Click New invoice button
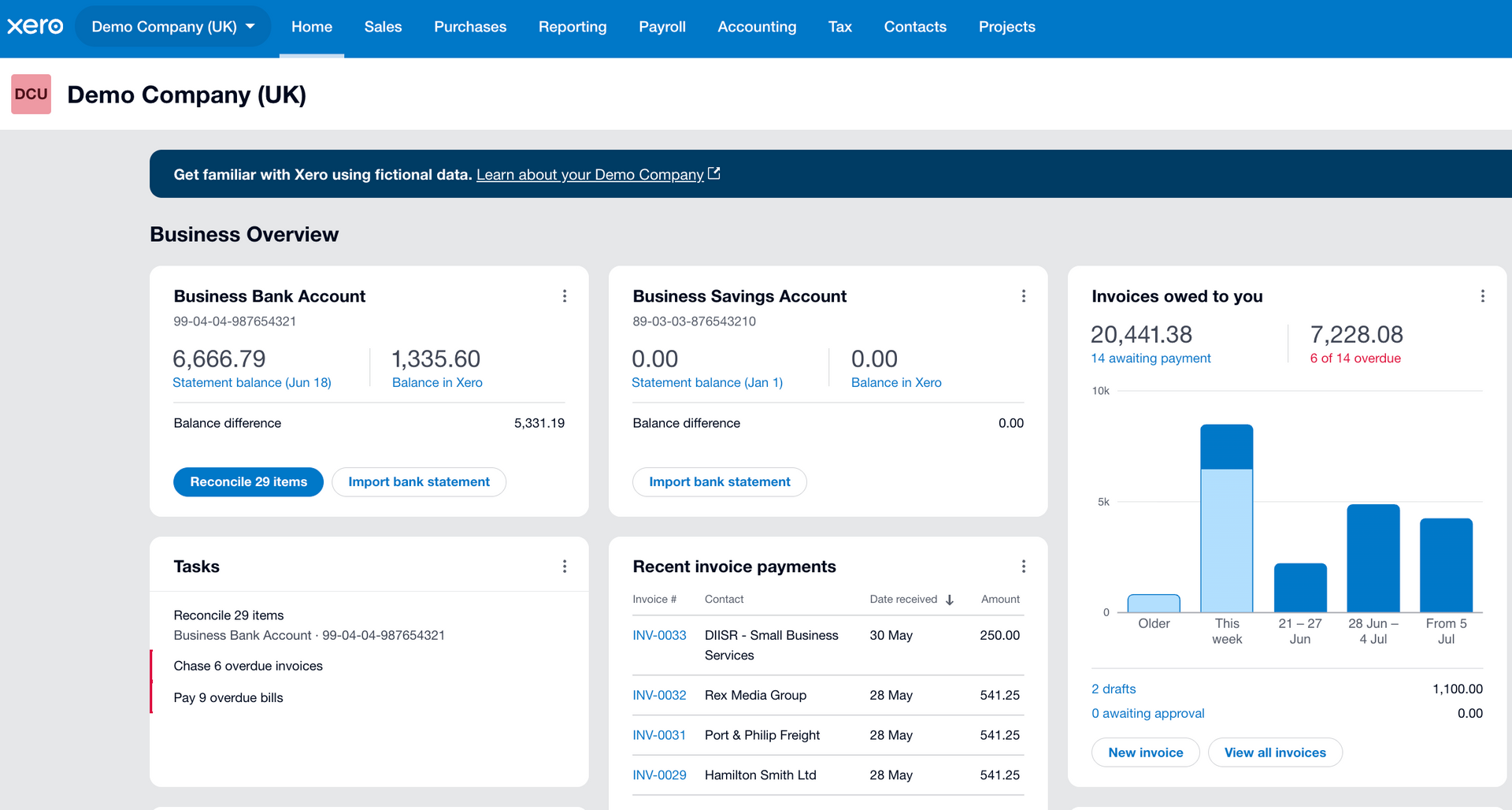 click(1145, 752)
